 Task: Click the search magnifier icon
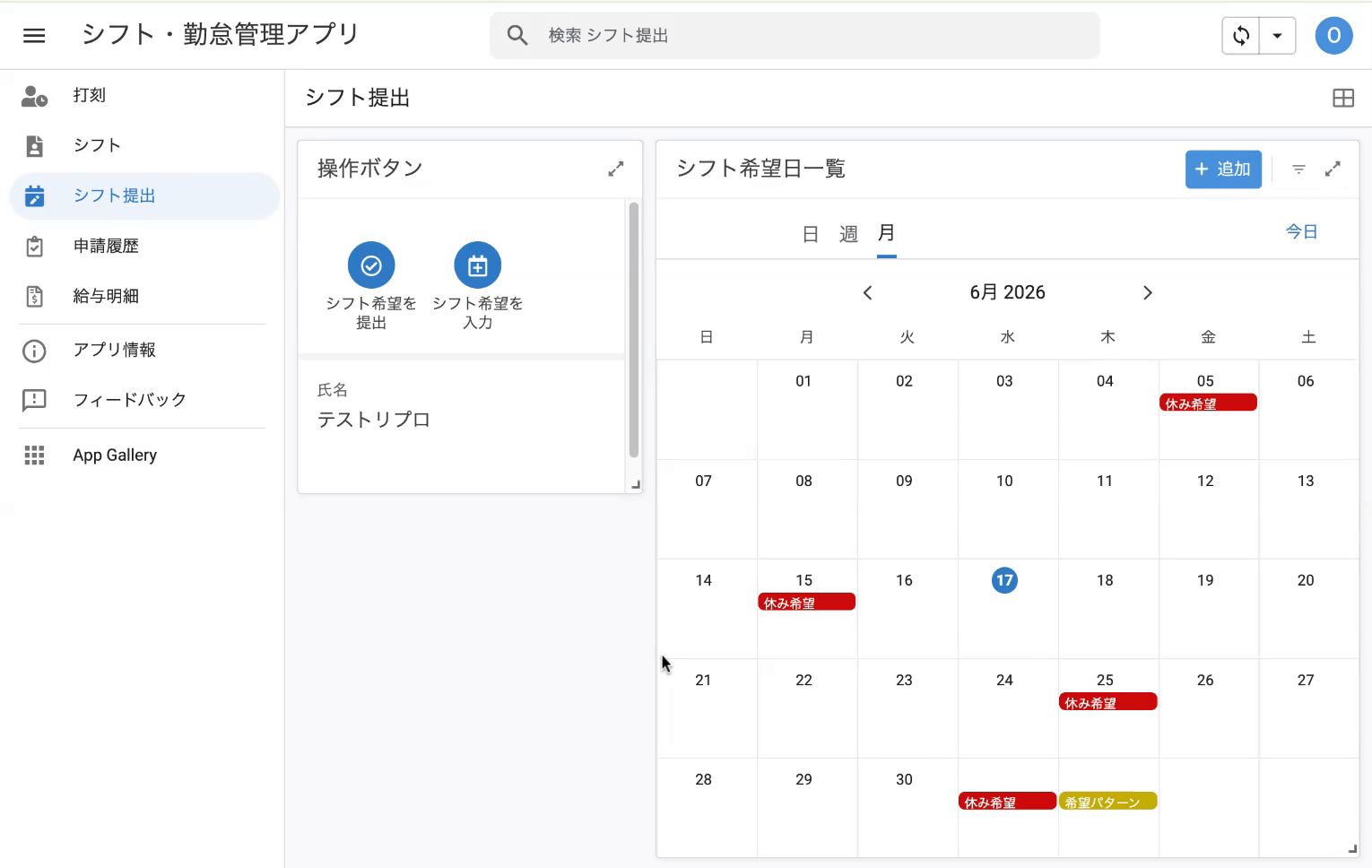pos(517,35)
